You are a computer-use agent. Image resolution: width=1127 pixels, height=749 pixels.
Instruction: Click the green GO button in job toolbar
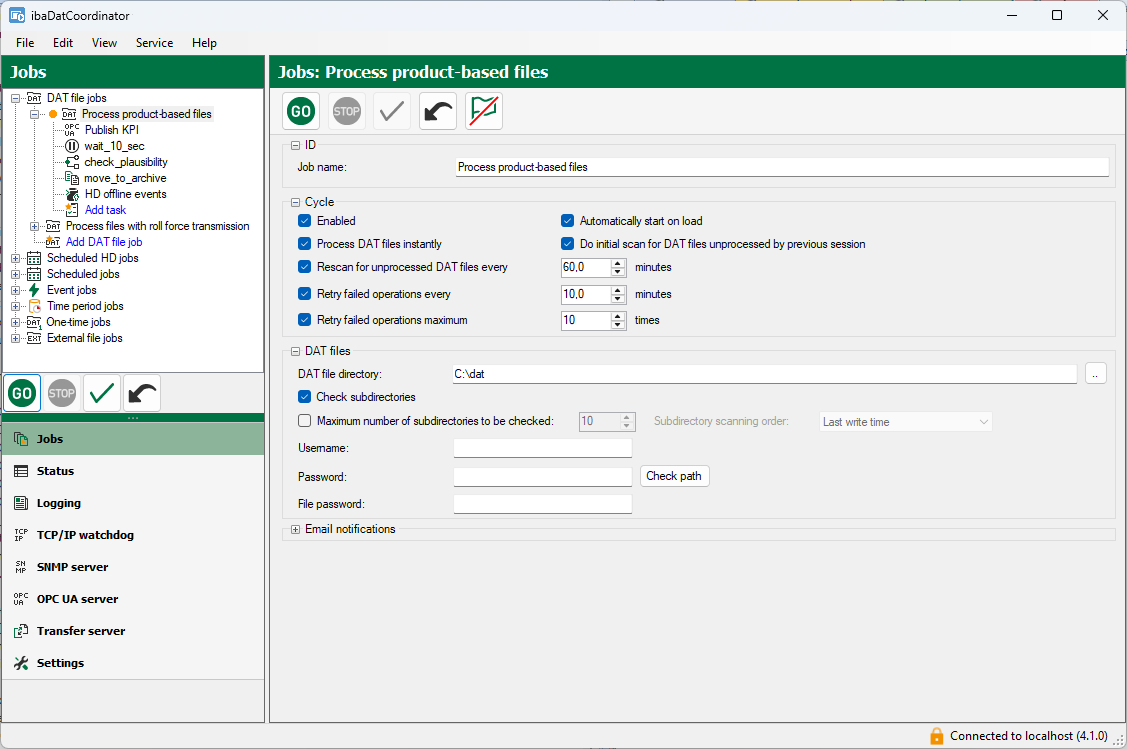click(300, 111)
